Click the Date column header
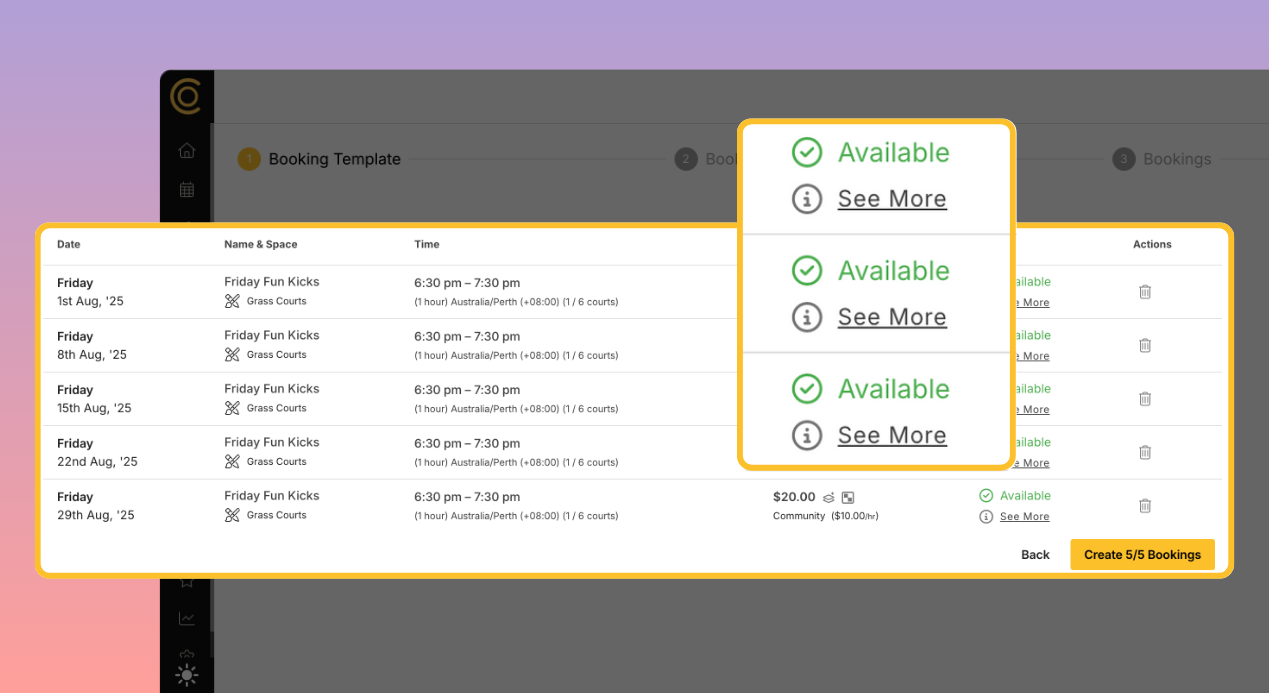Image resolution: width=1269 pixels, height=693 pixels. [69, 244]
